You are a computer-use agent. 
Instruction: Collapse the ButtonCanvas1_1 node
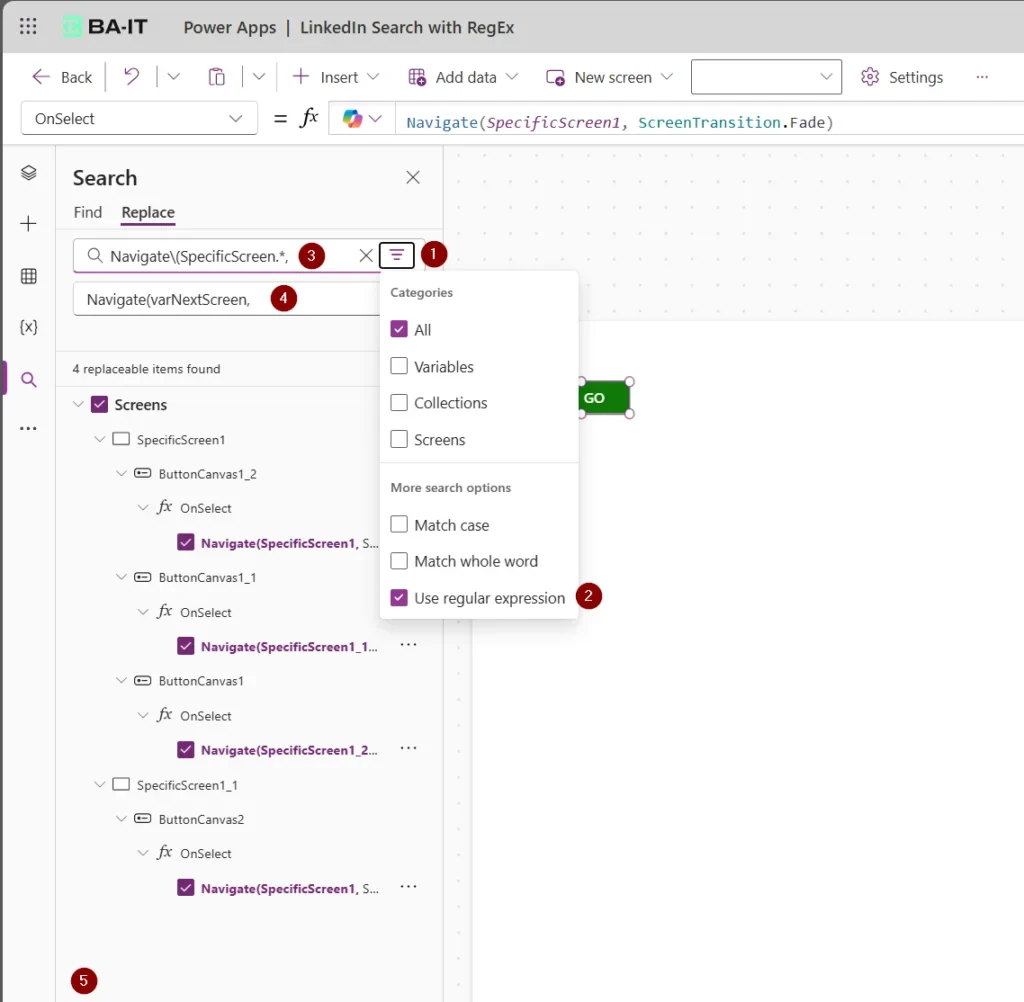[121, 577]
